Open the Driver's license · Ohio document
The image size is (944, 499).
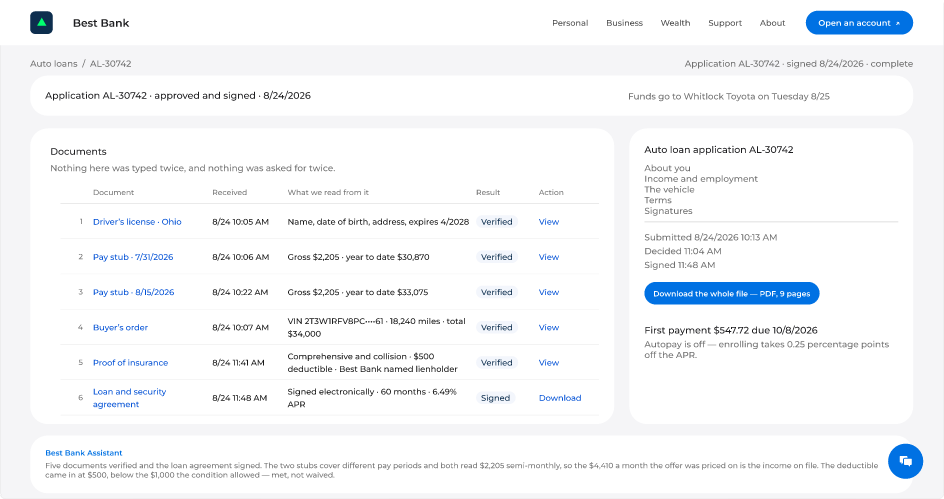137,222
